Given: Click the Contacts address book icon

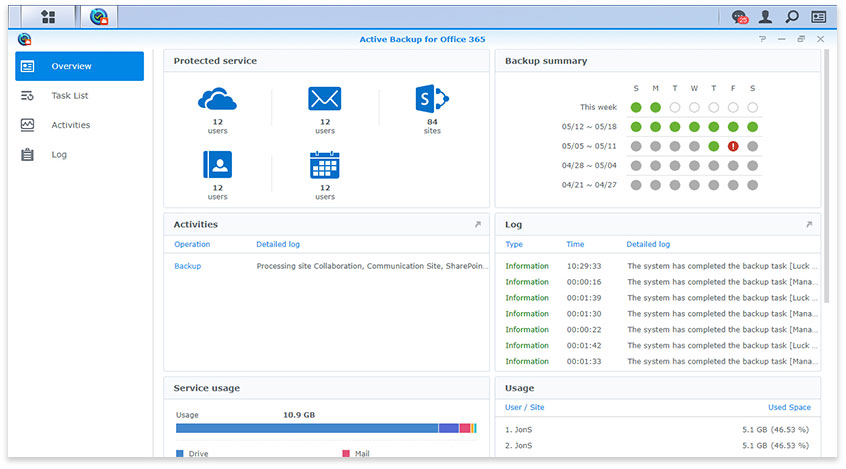Looking at the screenshot, I should [217, 165].
